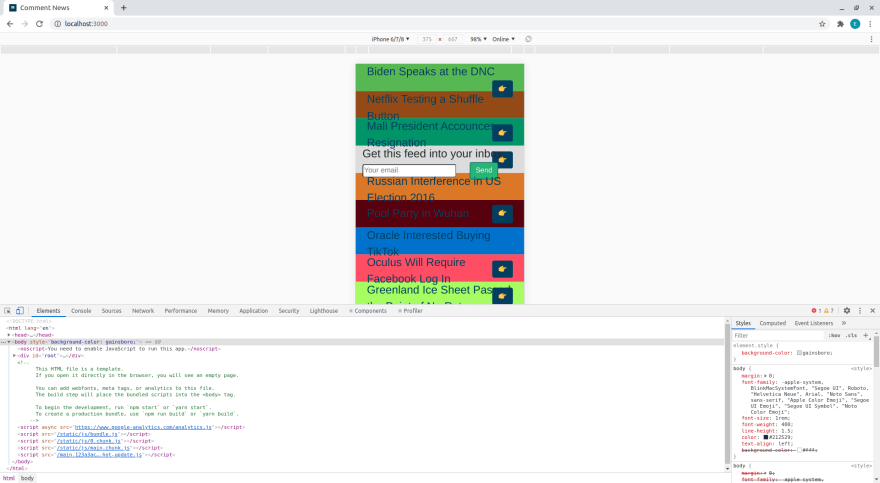The image size is (880, 483).
Task: Open a new browser tab
Action: 123,8
